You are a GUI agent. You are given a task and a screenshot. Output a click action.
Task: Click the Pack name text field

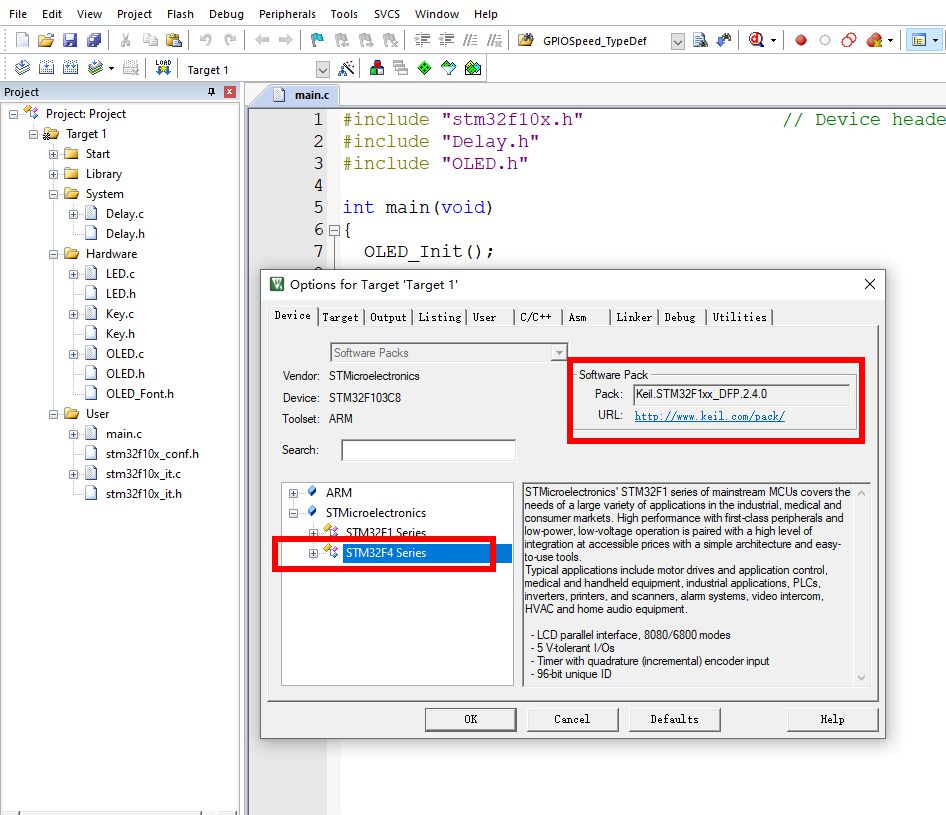741,395
